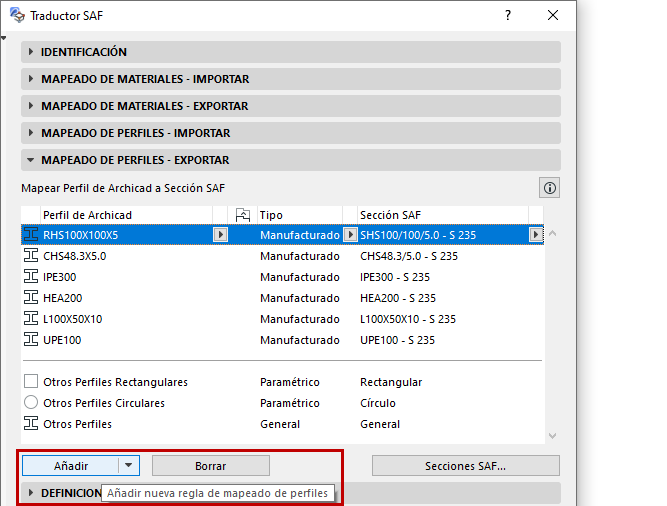
Task: Click the info icon beside the mapping description
Action: point(549,188)
